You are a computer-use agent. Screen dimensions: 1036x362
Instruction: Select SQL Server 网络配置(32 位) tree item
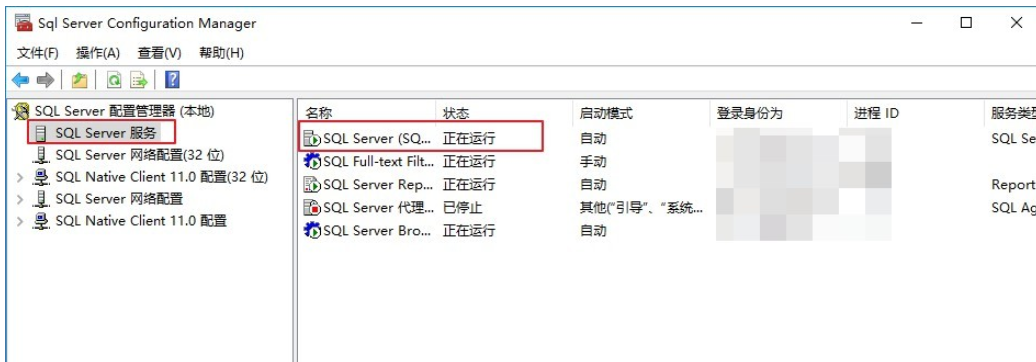[140, 155]
